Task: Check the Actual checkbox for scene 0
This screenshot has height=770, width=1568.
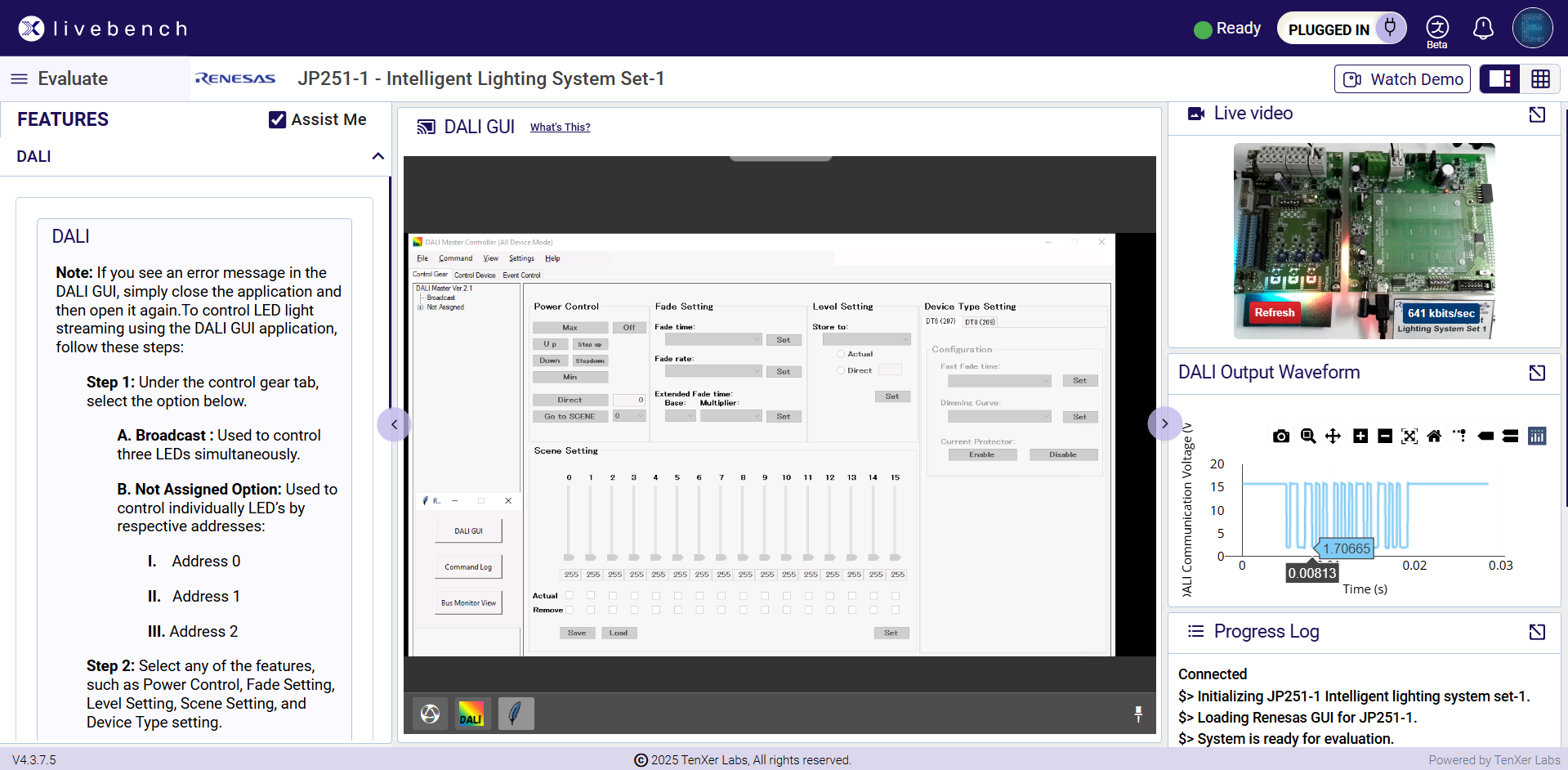Action: 570,595
